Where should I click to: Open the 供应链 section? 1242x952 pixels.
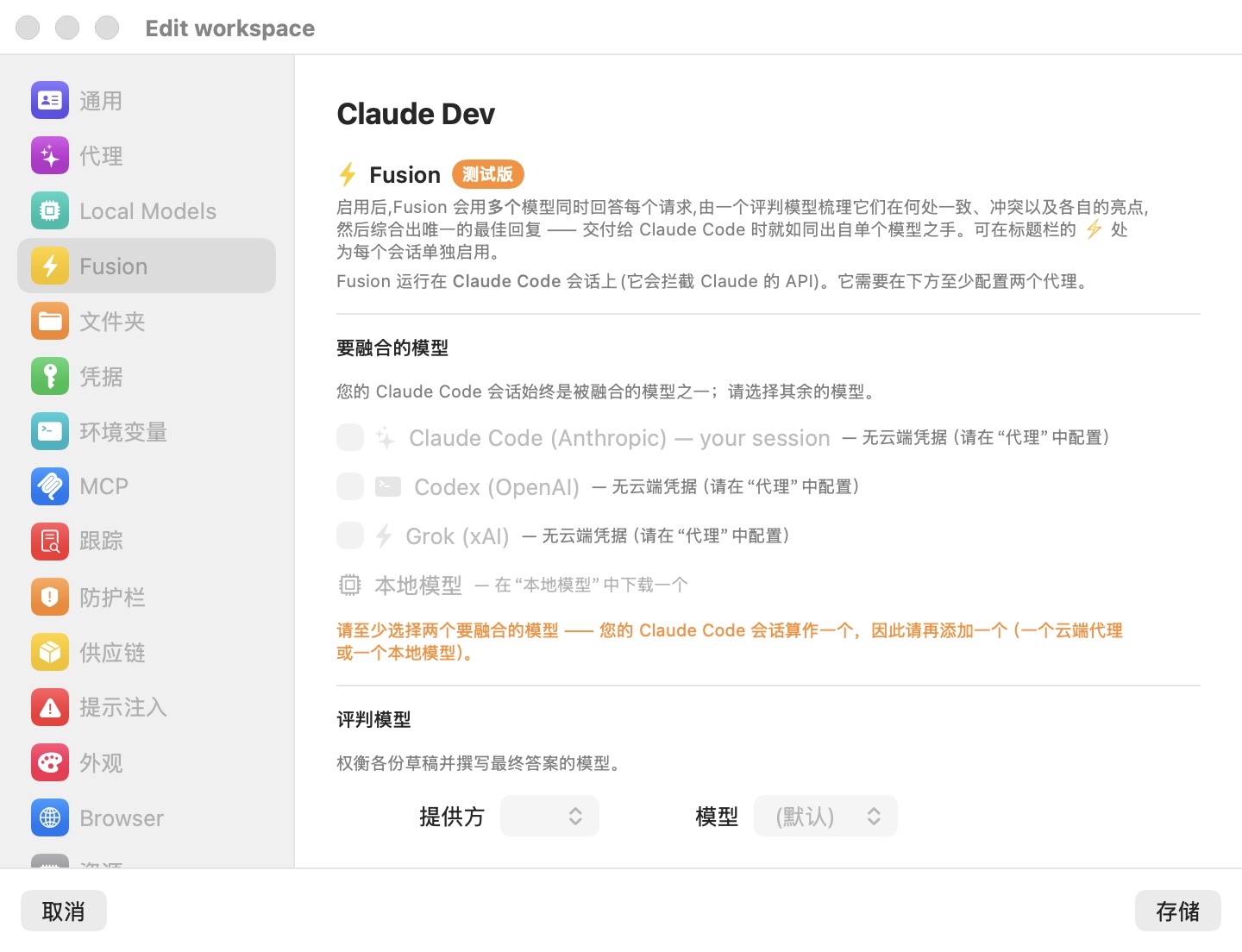[147, 652]
